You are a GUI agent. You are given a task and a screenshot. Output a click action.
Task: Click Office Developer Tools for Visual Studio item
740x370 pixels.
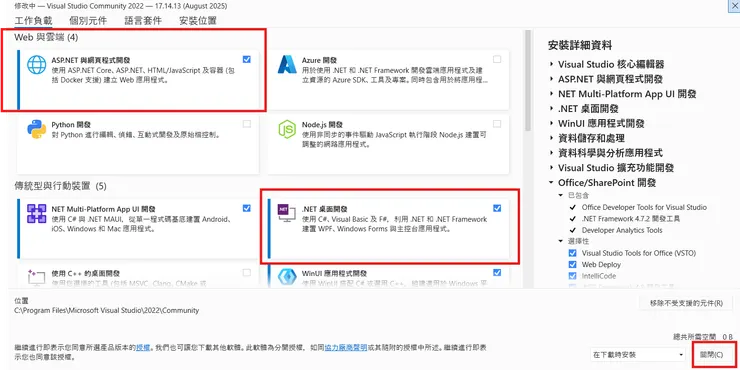point(644,207)
